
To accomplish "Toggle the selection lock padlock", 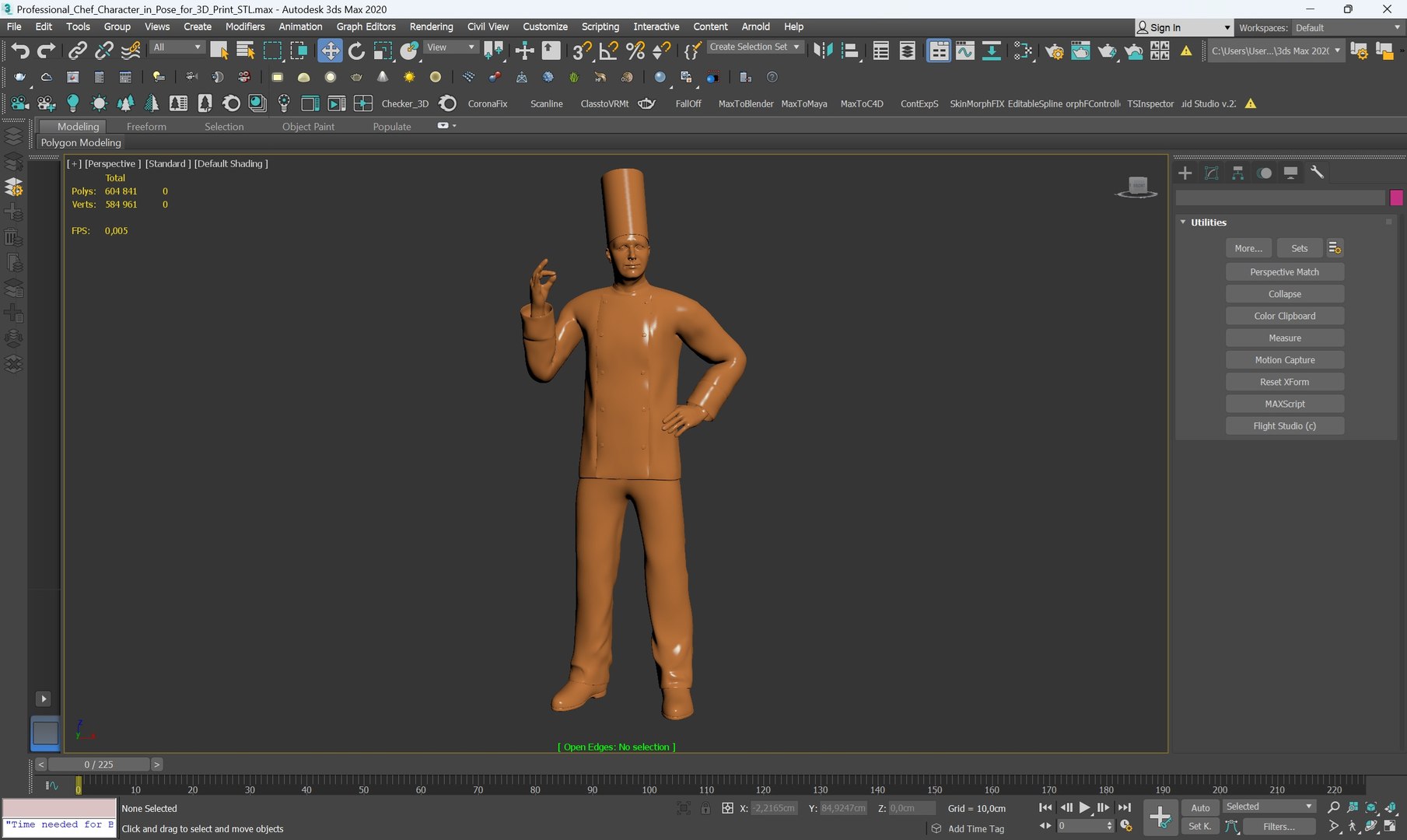I will pyautogui.click(x=705, y=808).
